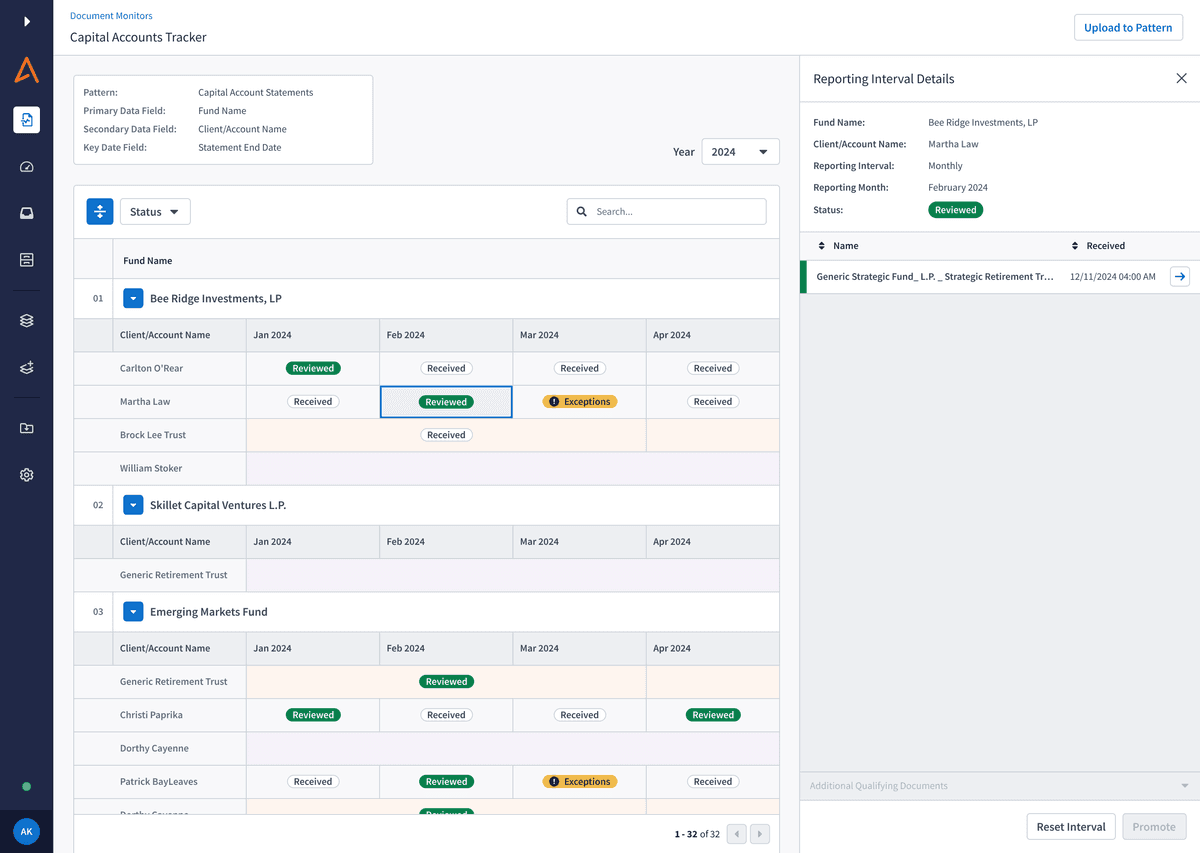Open the inbox tray icon in sidebar
The height and width of the screenshot is (853, 1200).
click(x=27, y=213)
